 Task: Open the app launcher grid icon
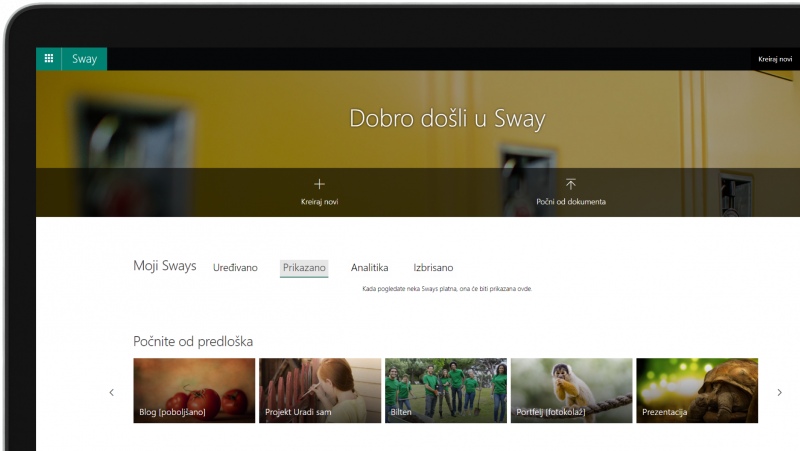(48, 59)
